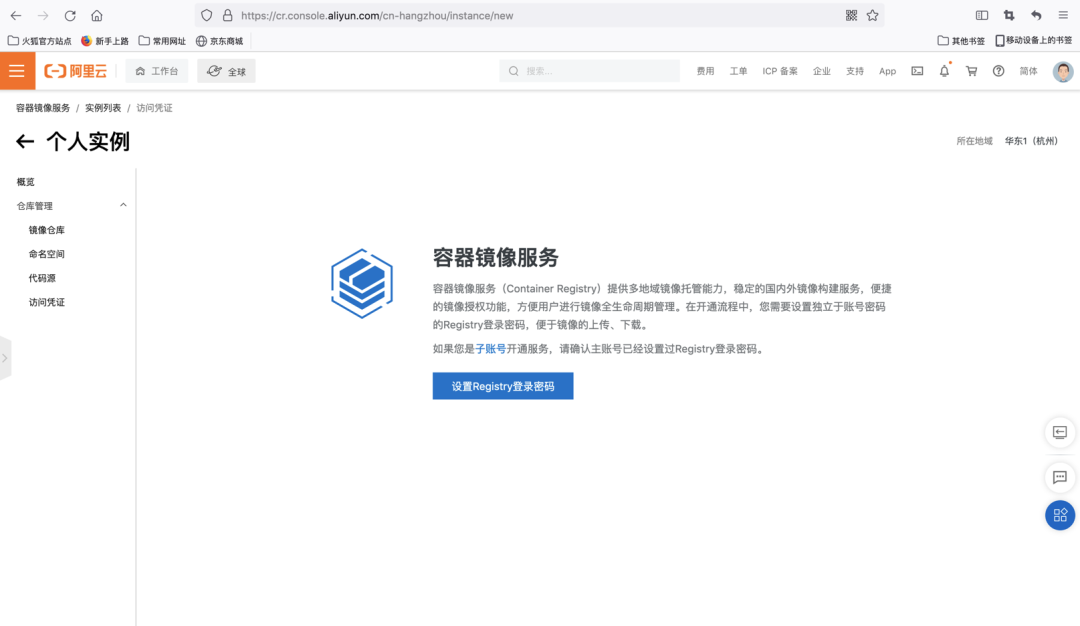Open the 企业 top menu
Viewport: 1080px width, 626px height.
click(x=822, y=71)
